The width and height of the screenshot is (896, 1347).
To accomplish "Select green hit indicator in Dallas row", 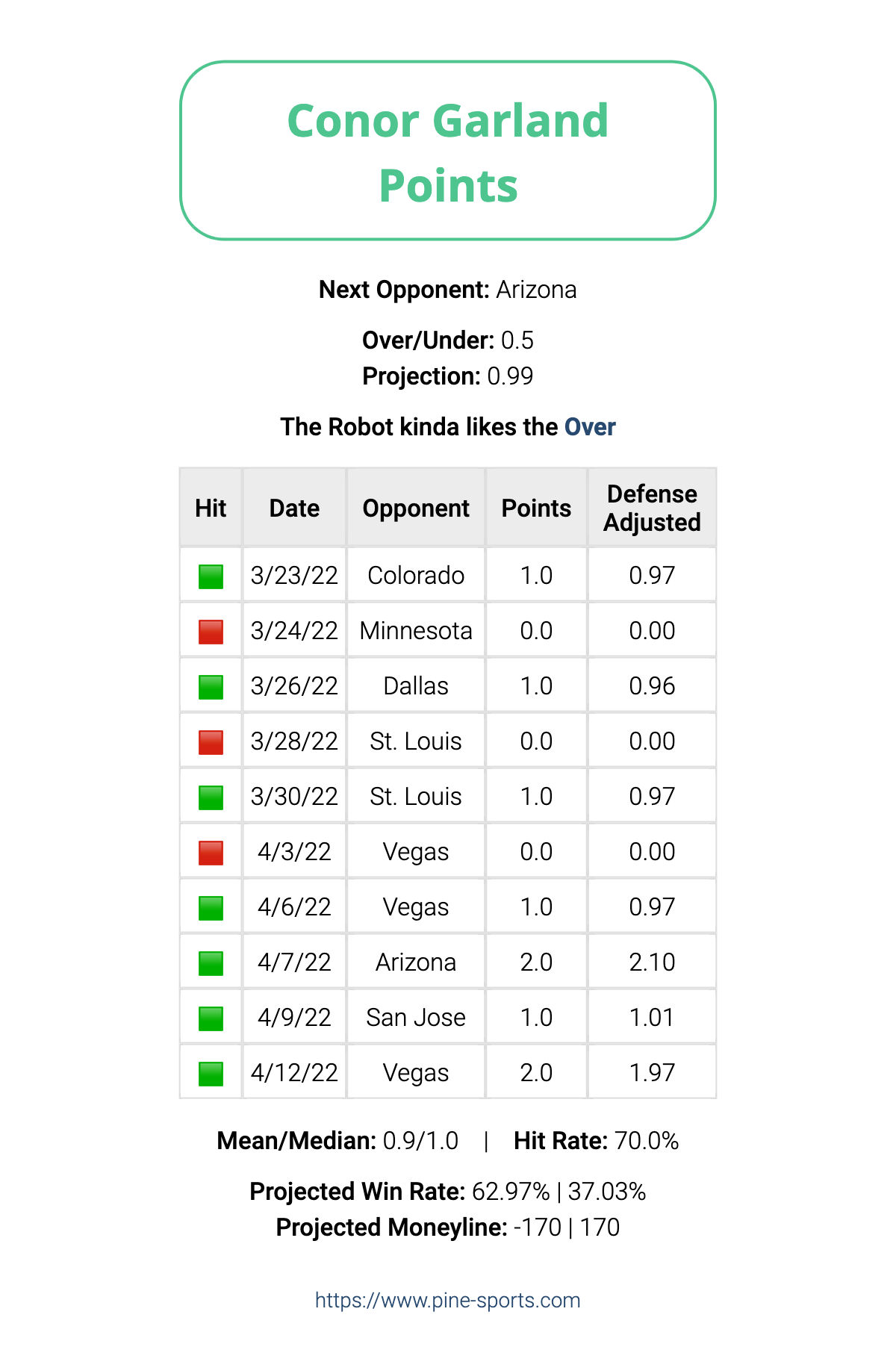I will click(x=211, y=687).
